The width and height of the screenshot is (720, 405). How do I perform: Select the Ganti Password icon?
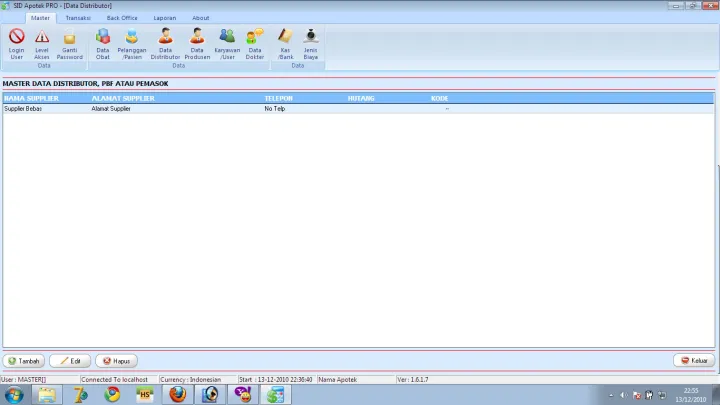click(x=70, y=44)
